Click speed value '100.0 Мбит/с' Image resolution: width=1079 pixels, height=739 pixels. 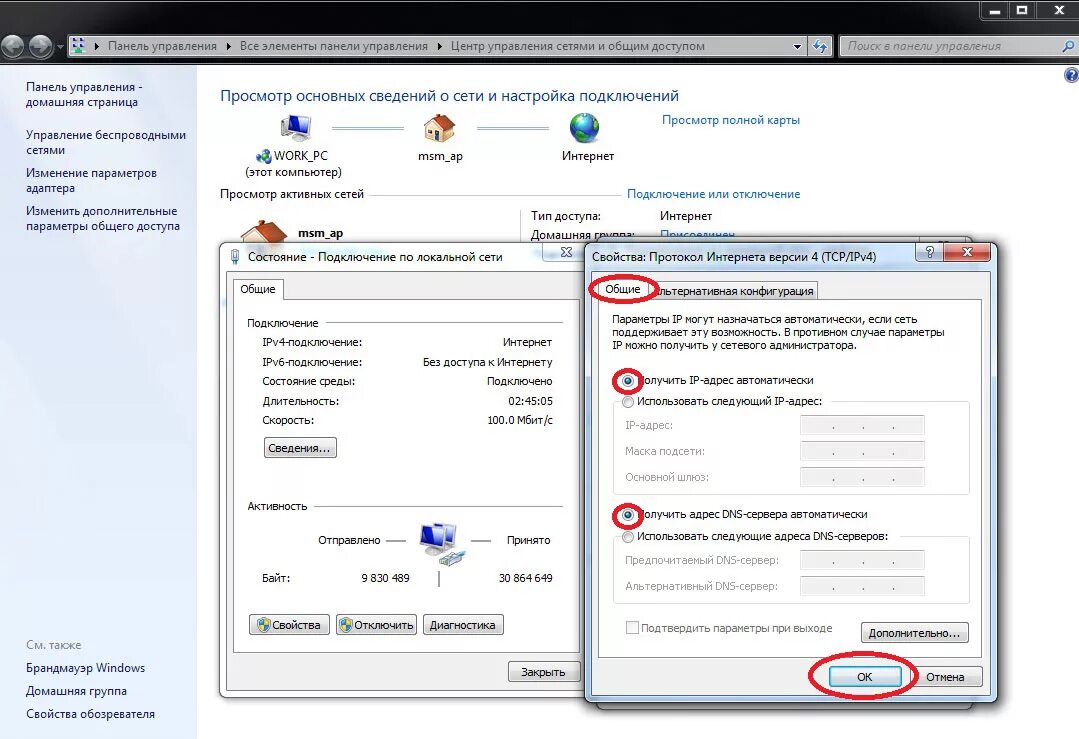pyautogui.click(x=520, y=420)
